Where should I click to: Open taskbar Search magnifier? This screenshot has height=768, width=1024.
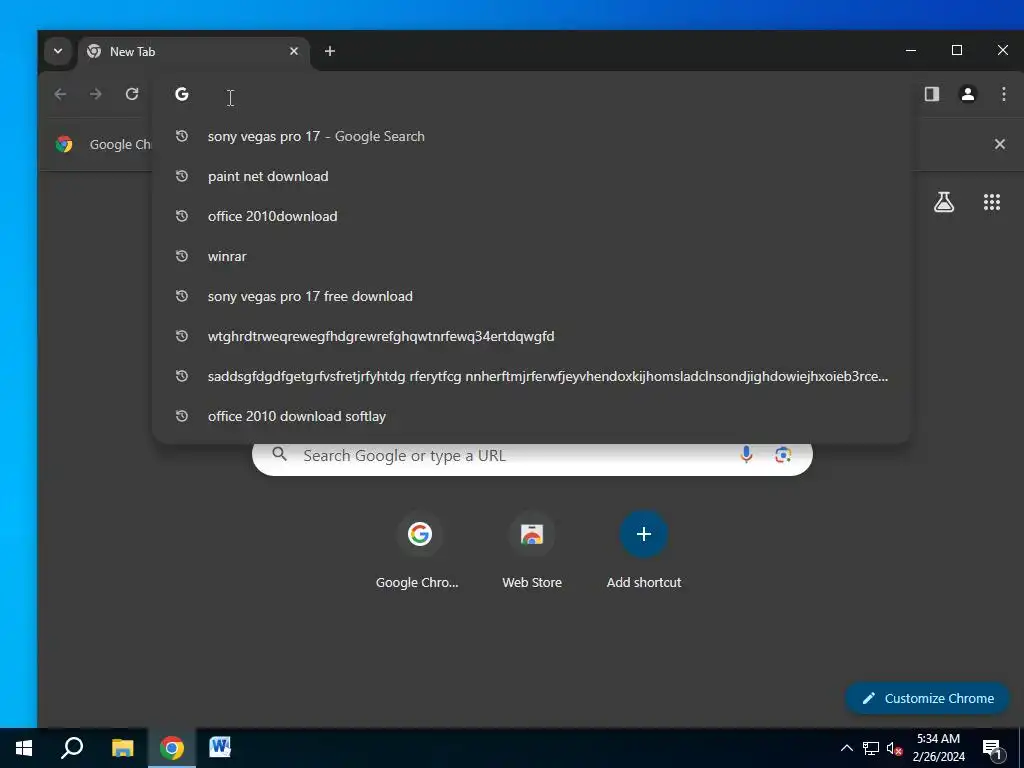click(x=72, y=748)
